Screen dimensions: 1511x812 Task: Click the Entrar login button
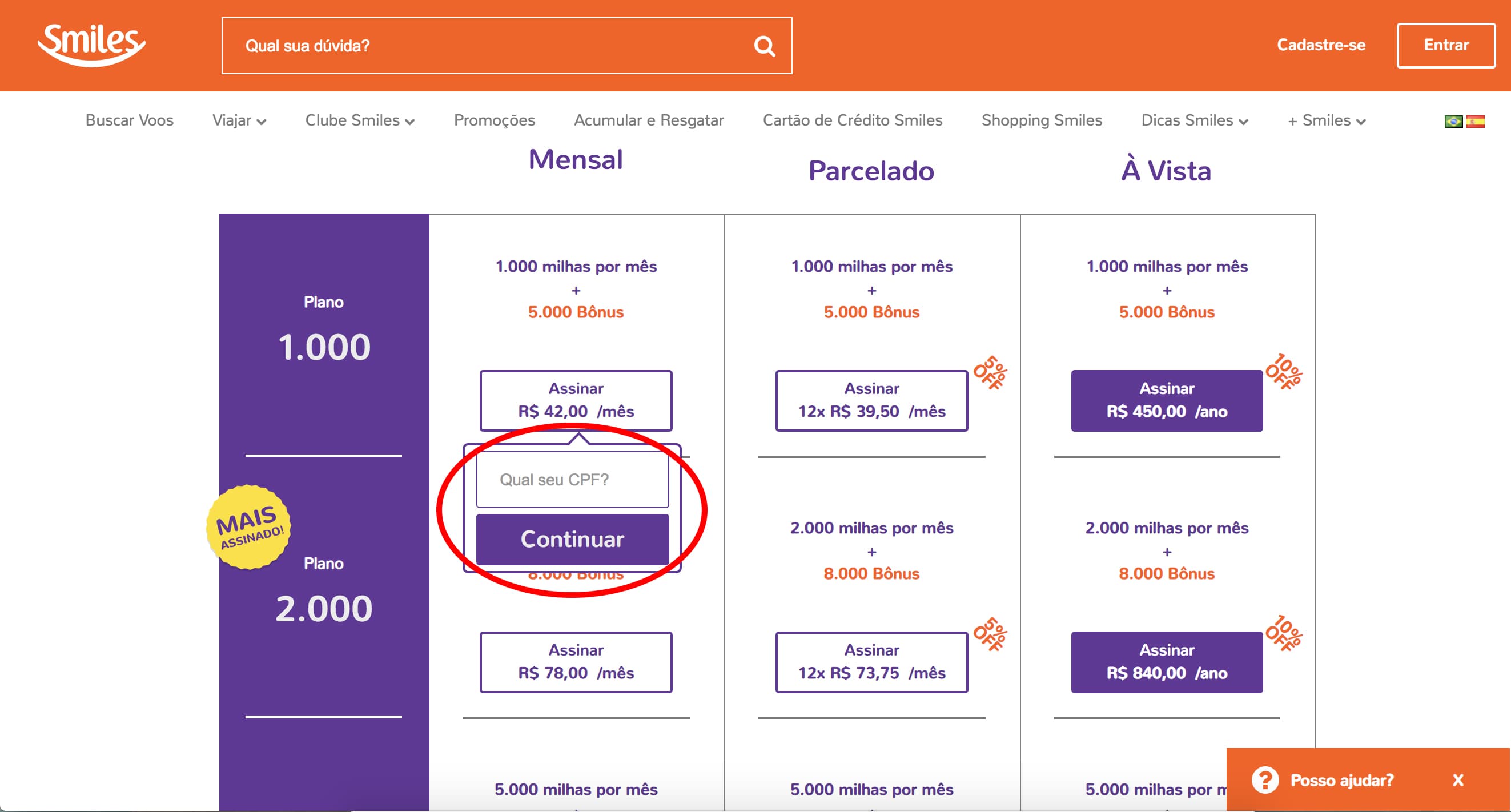click(x=1446, y=45)
